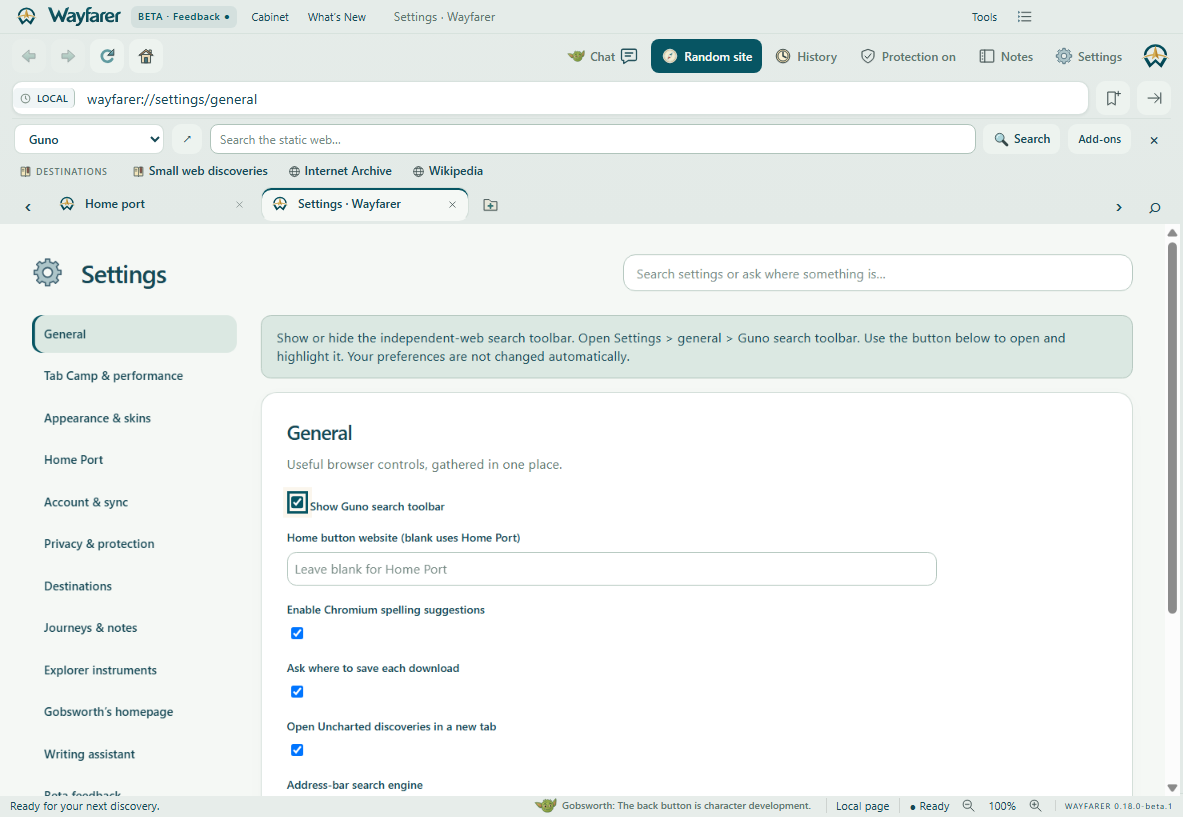Click the Settings gear in the toolbar

(1089, 57)
